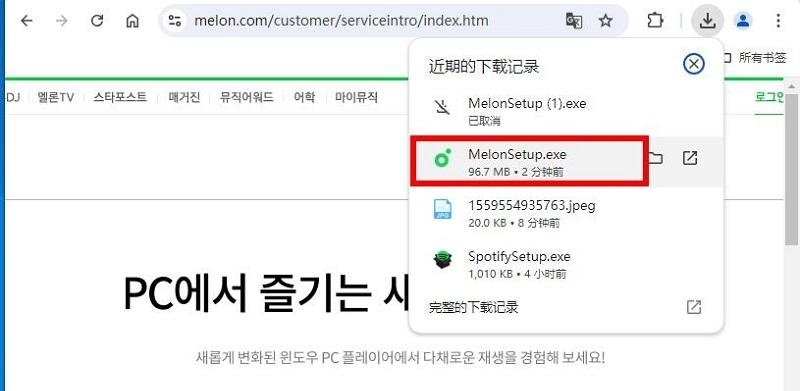
Task: Open the 어학 menu item
Action: [305, 97]
